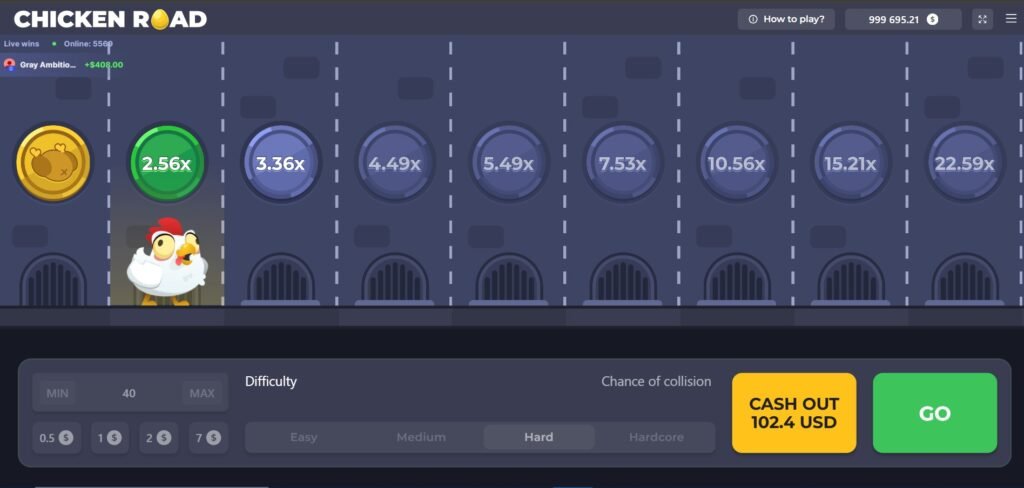Click the bet amount field showing 40
The width and height of the screenshot is (1024, 488).
[x=129, y=393]
